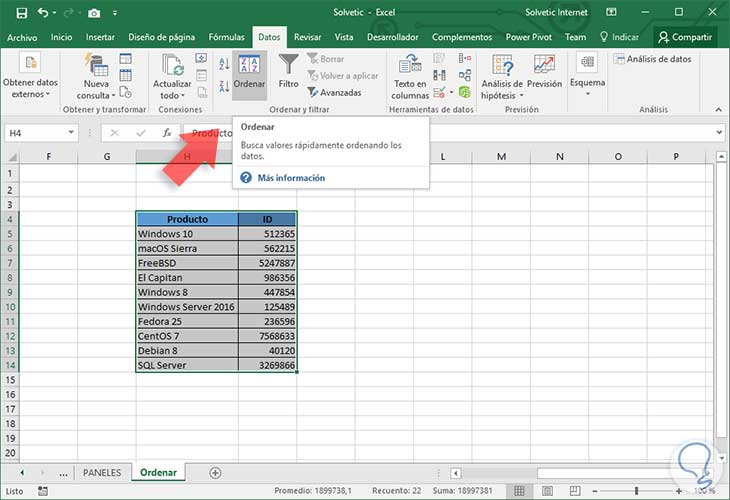The height and width of the screenshot is (500, 730).
Task: Open Ribbon Display Options icon
Action: point(611,12)
